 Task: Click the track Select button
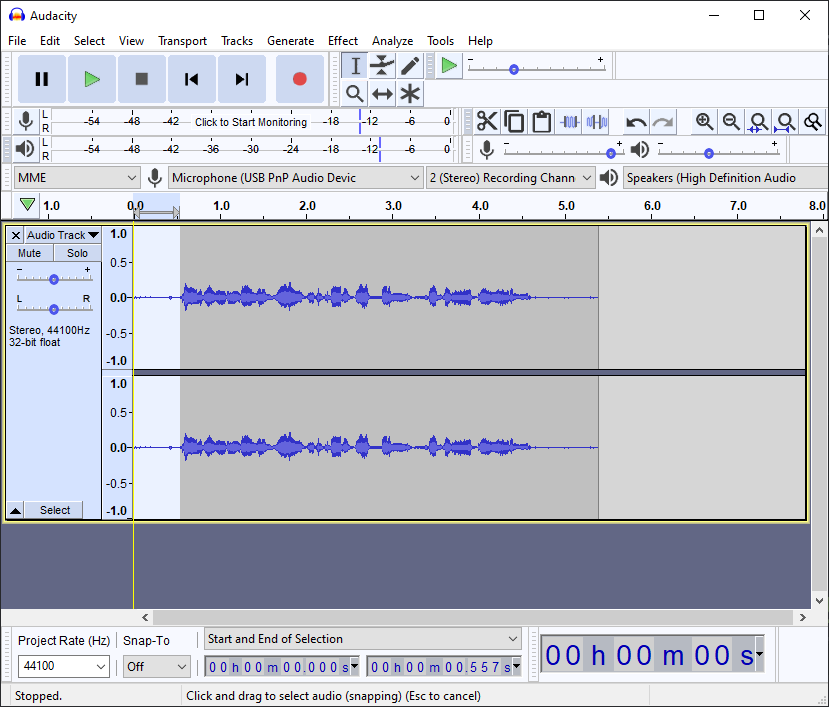click(55, 510)
